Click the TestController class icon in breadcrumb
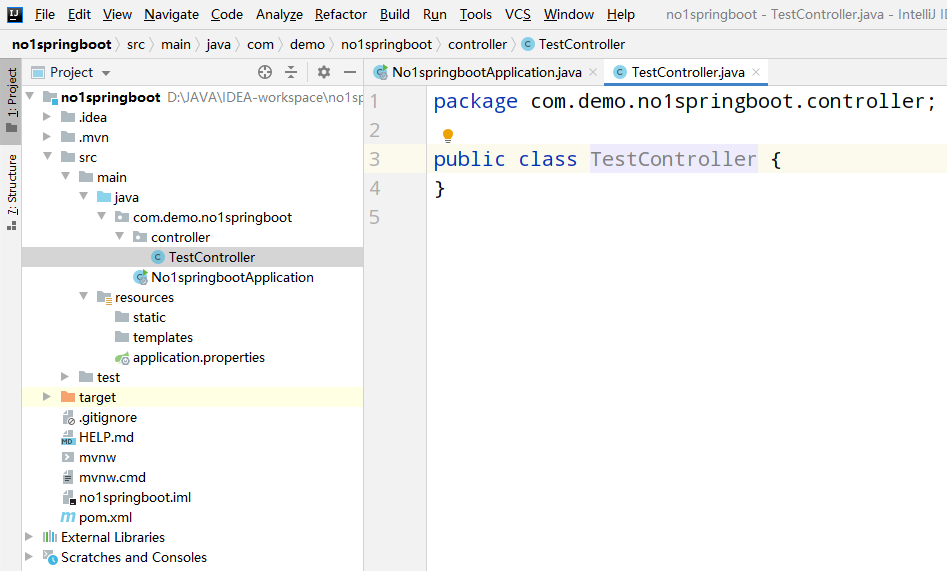This screenshot has height=571, width=947. pos(528,44)
